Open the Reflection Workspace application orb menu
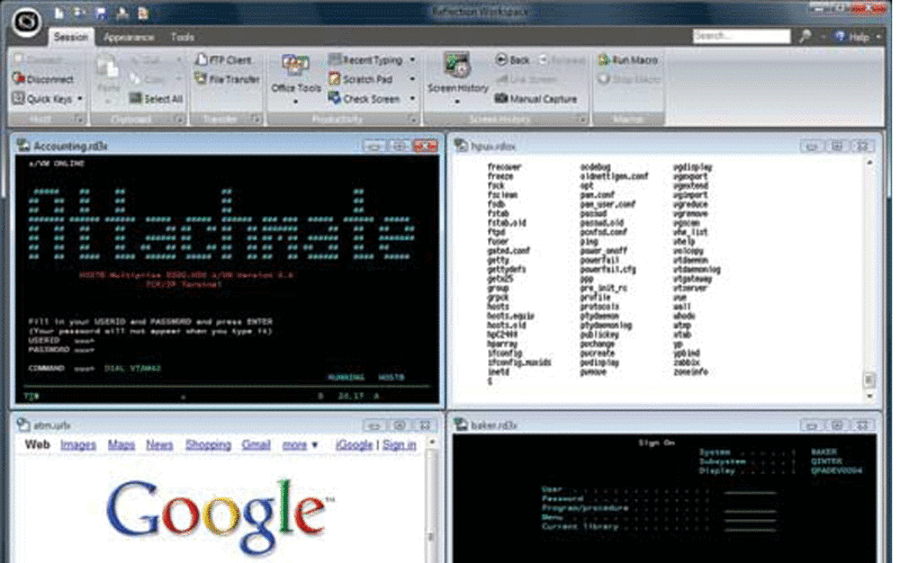This screenshot has height=563, width=900. (x=26, y=21)
